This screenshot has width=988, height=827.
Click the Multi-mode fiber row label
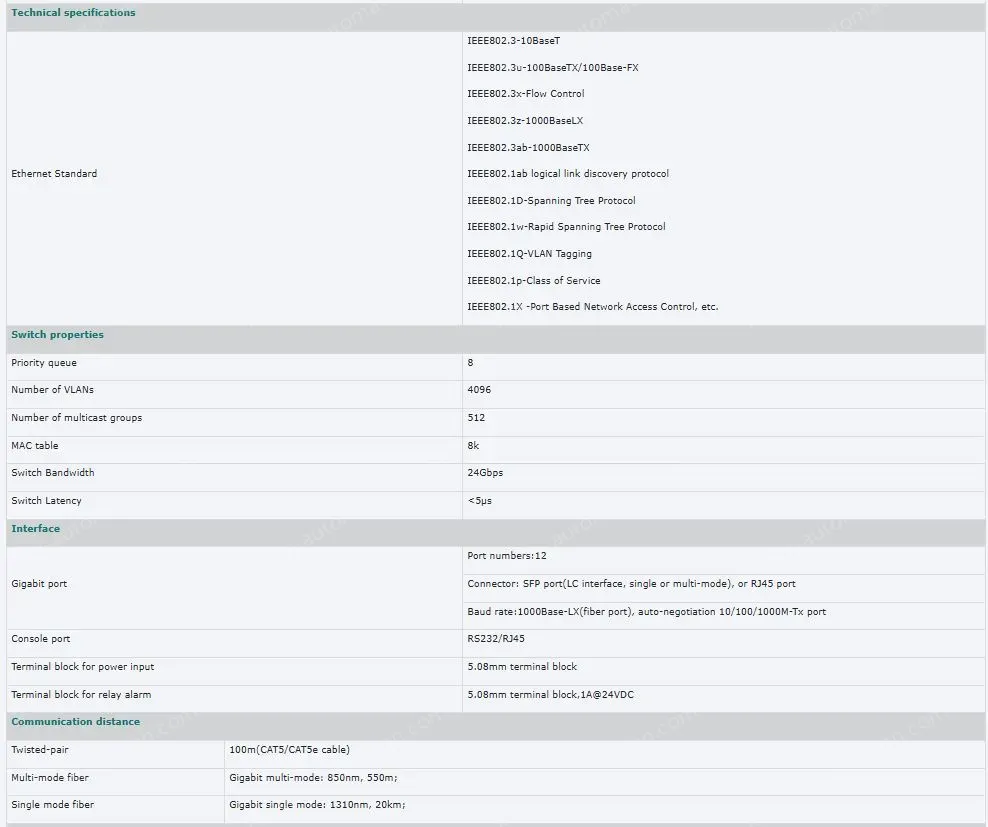click(x=50, y=778)
